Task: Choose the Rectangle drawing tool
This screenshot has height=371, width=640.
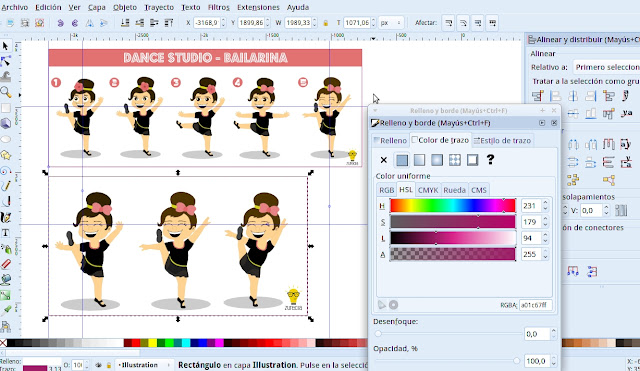Action: tap(5, 108)
